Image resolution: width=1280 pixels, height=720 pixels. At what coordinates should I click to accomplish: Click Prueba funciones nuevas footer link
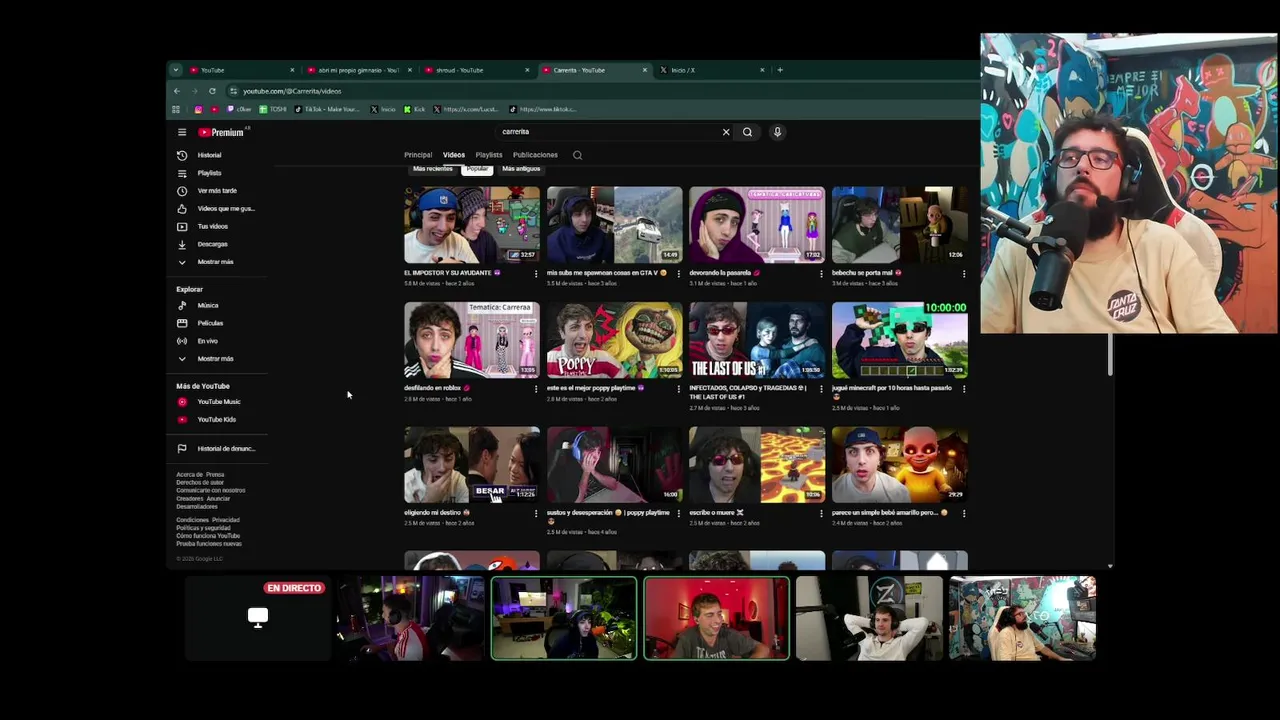coord(209,544)
